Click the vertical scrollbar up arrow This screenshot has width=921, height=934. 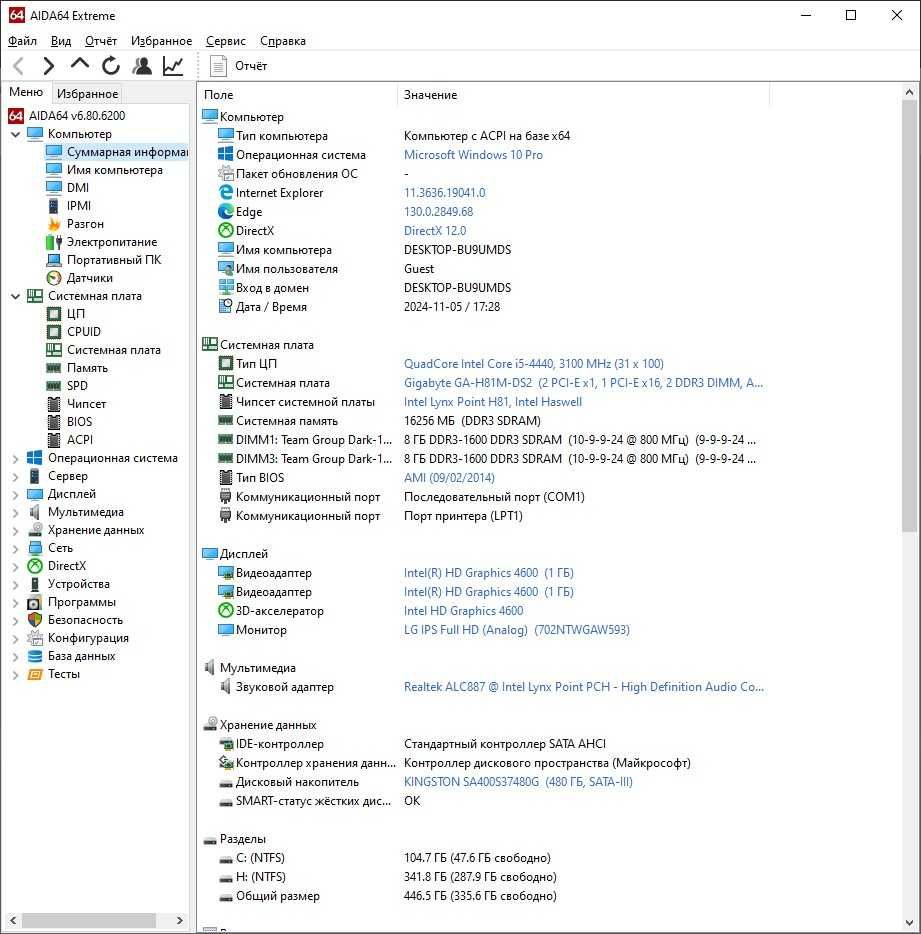(x=909, y=92)
